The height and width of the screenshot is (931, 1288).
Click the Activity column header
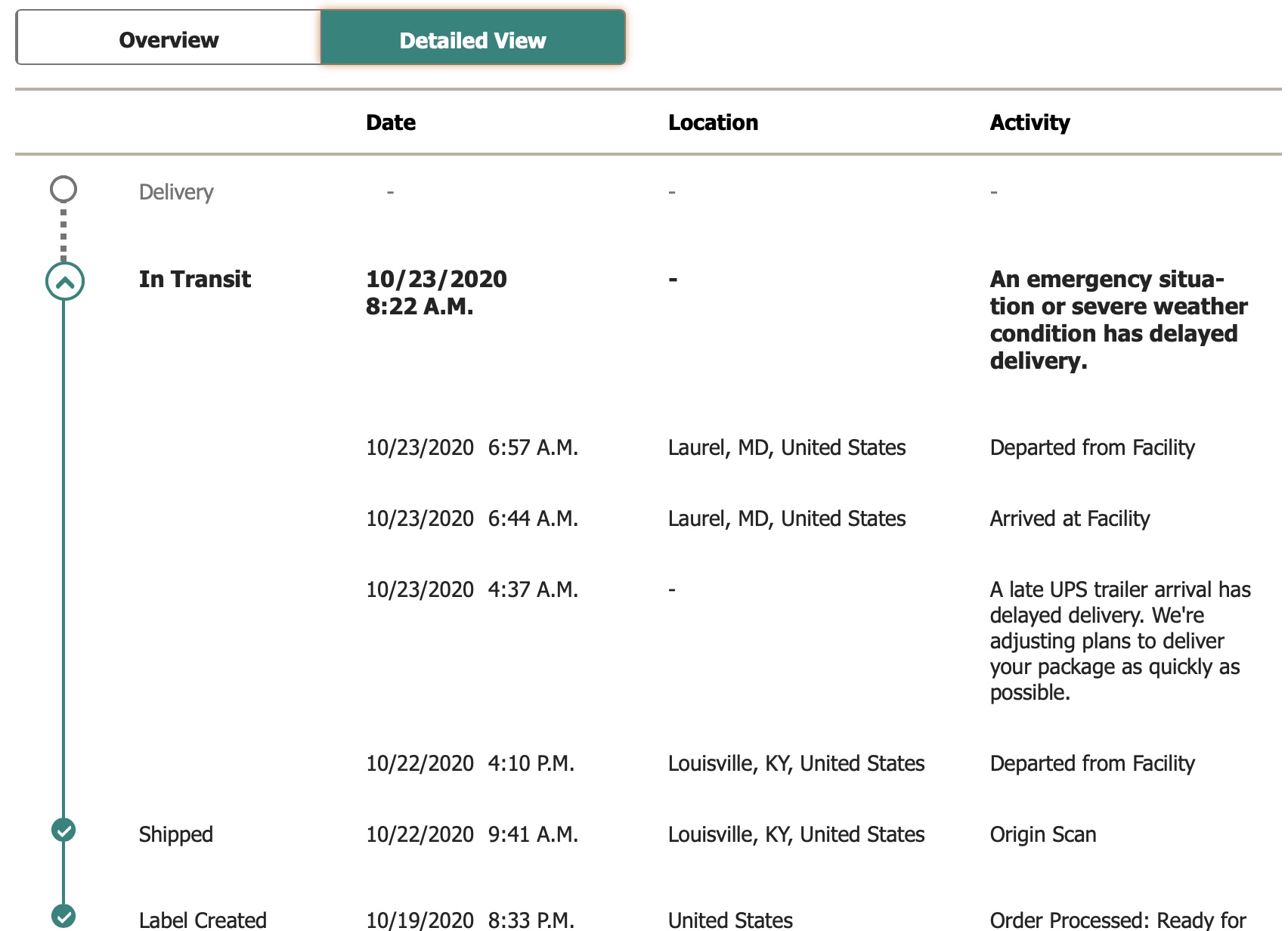1029,122
